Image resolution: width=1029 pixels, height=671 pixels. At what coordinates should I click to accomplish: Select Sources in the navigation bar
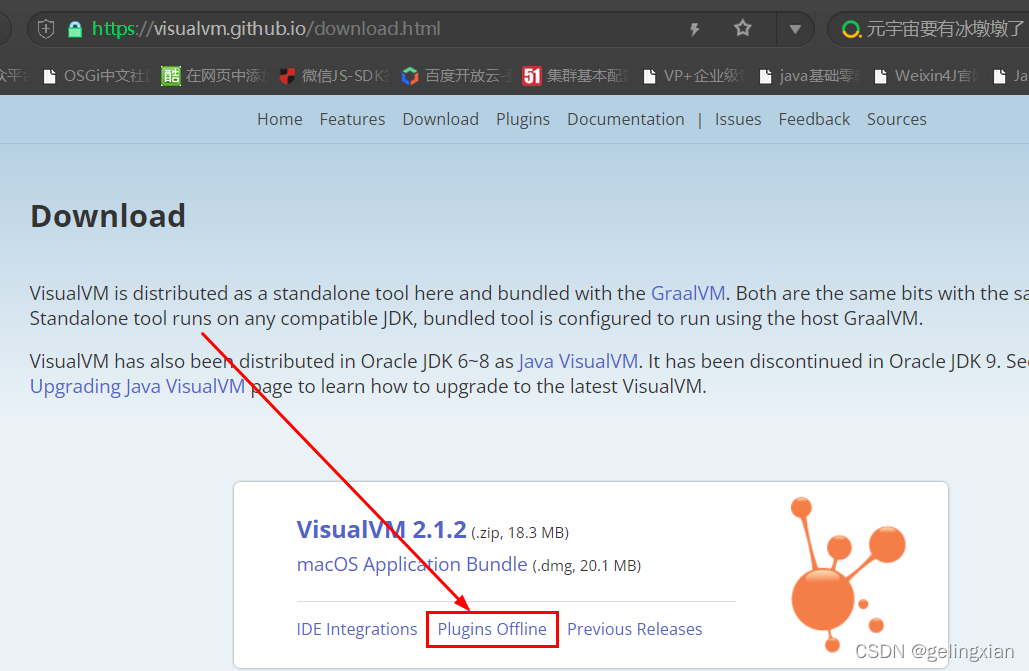896,119
